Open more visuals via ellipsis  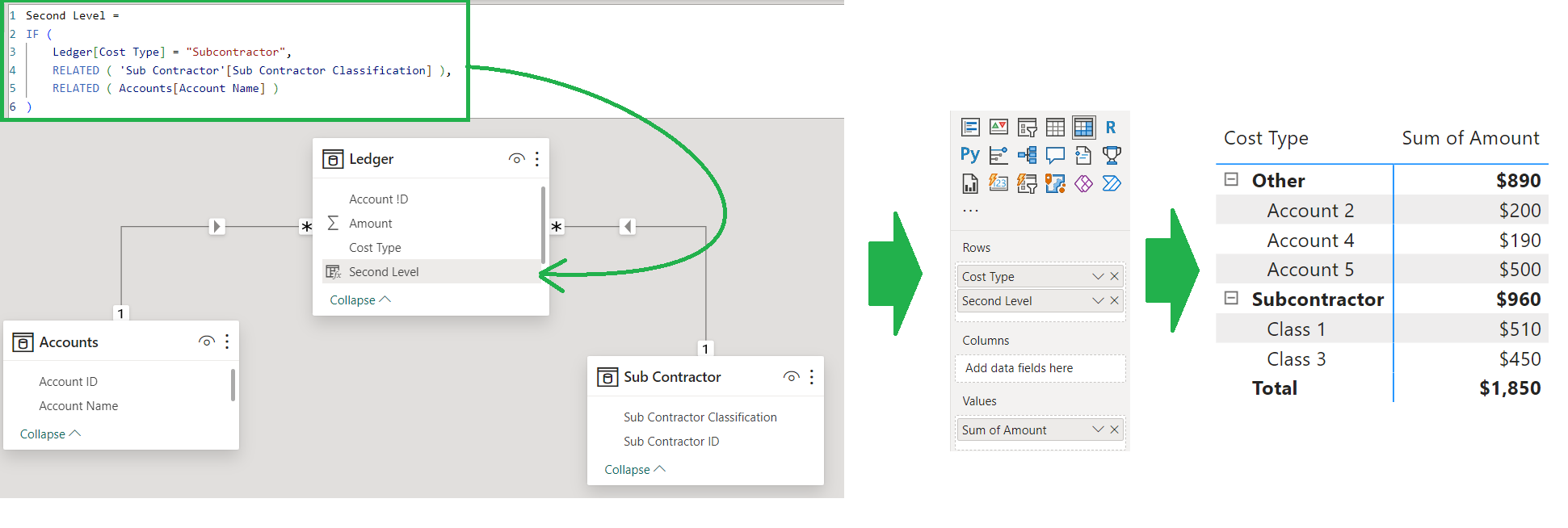(971, 211)
